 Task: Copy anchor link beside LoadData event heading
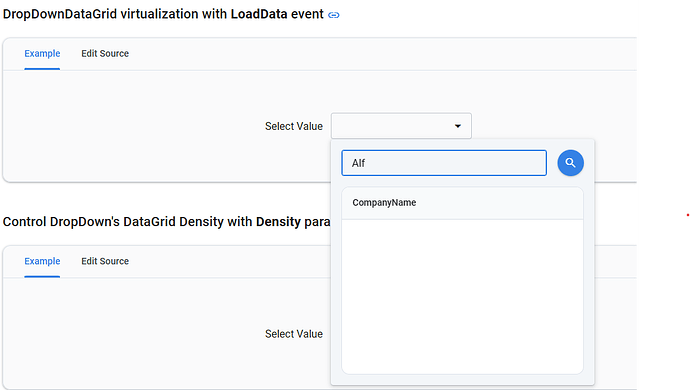(x=334, y=15)
